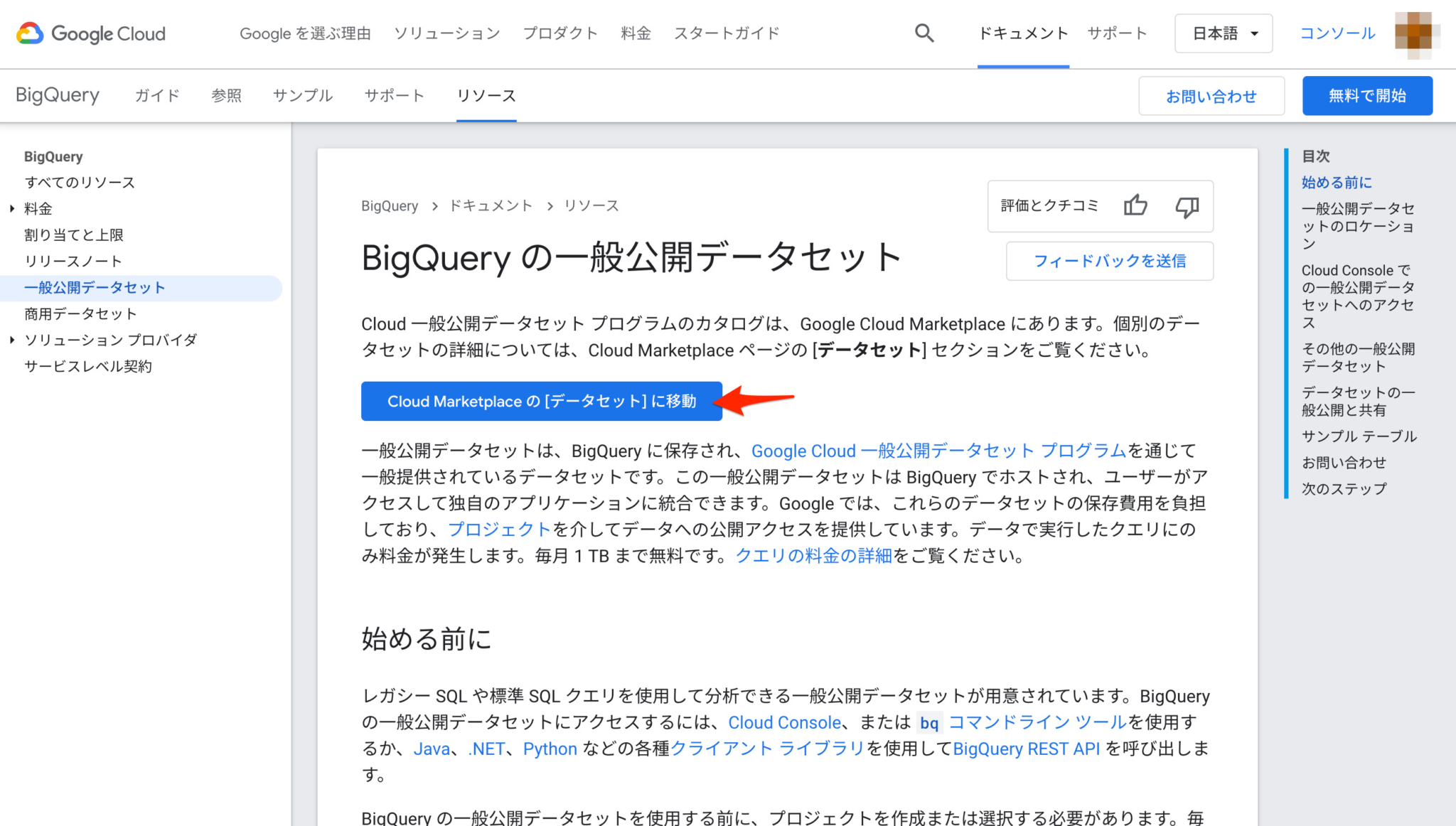Give a thumbs up rating on the page
1456x826 pixels.
[x=1135, y=205]
